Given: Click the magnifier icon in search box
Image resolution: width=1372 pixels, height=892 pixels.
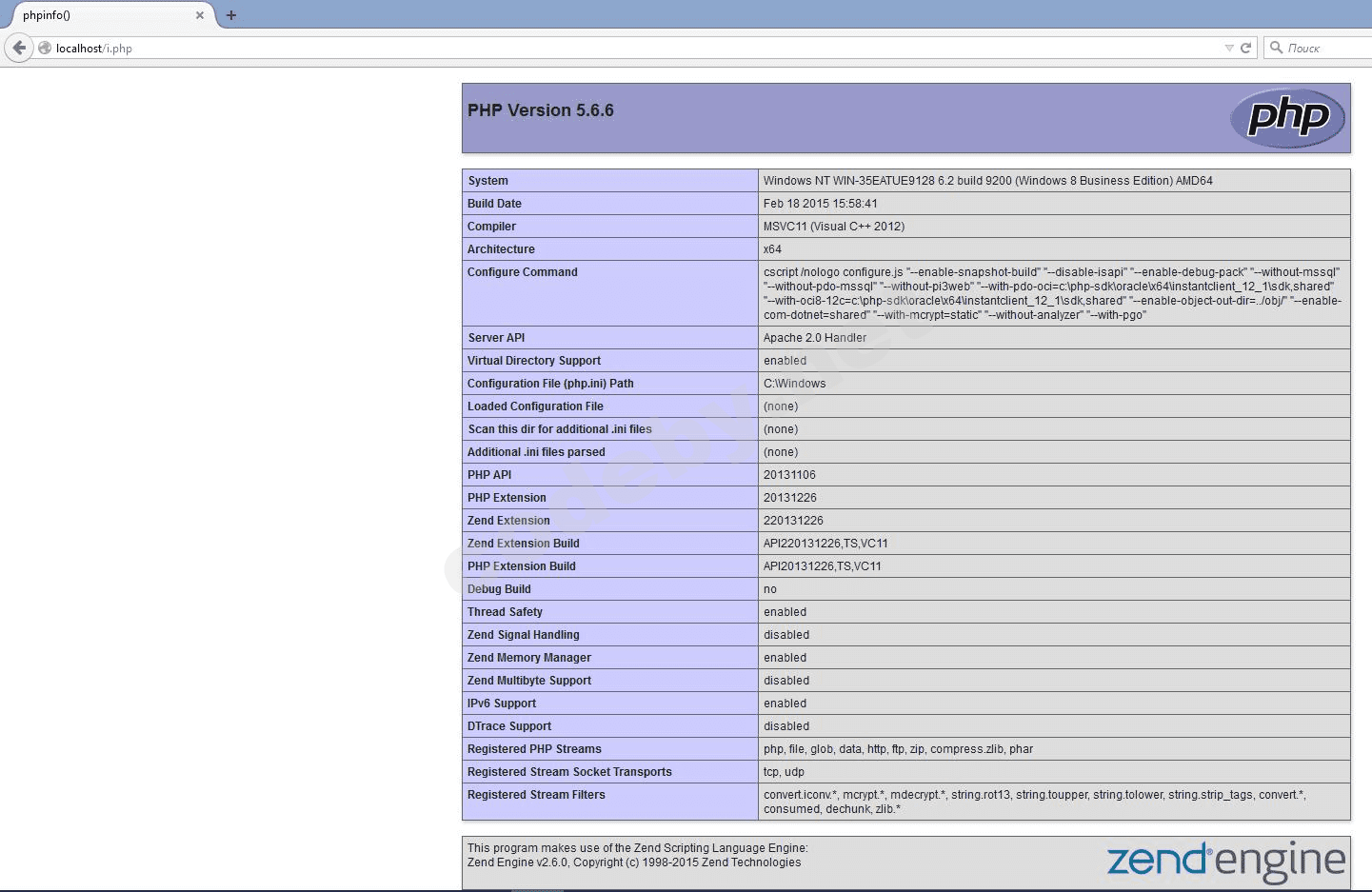Looking at the screenshot, I should 1276,48.
